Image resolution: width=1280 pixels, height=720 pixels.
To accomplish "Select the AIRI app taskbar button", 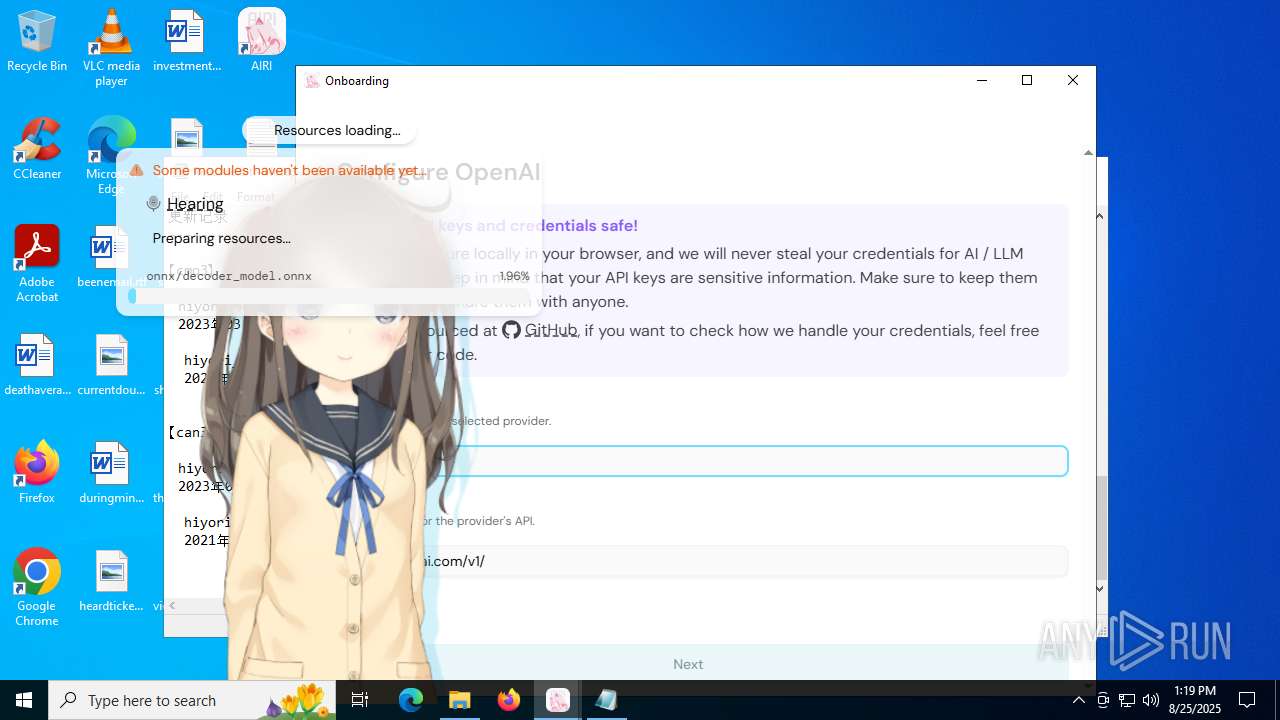I will pyautogui.click(x=558, y=700).
